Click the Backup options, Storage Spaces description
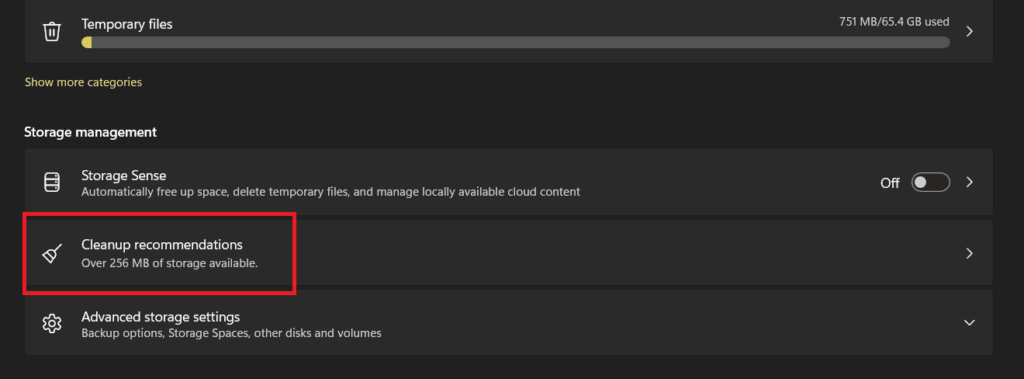Viewport: 1024px width, 379px height. tap(231, 333)
